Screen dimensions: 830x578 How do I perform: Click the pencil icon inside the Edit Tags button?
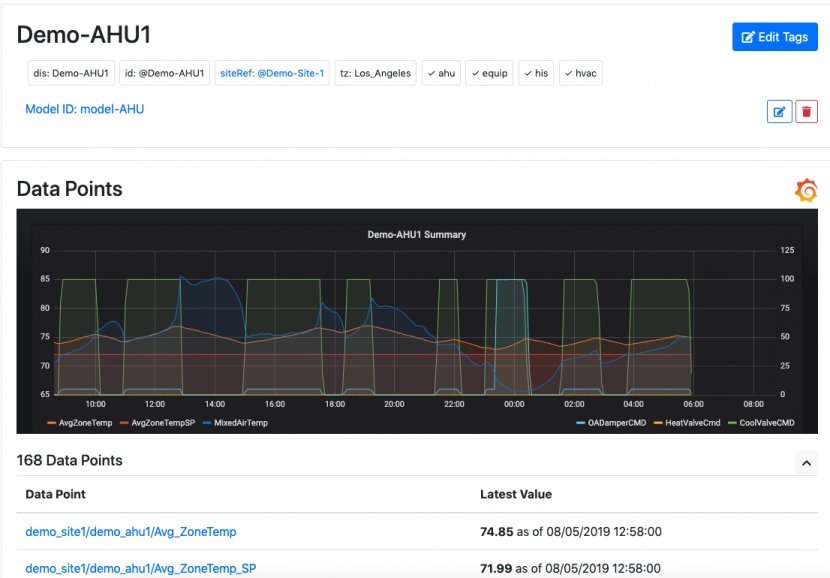[x=750, y=37]
